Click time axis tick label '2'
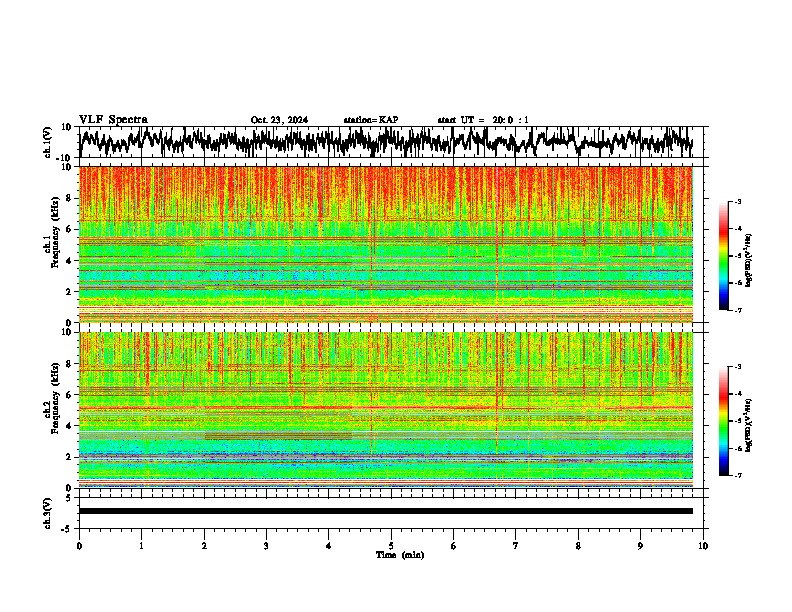The height and width of the screenshot is (612, 792). coord(204,546)
